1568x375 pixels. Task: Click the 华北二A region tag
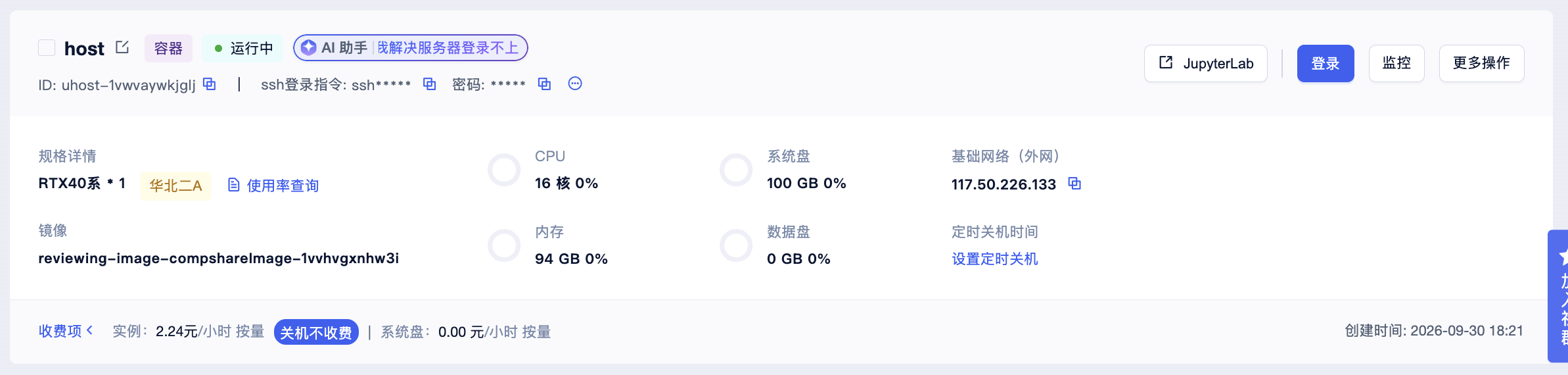click(x=175, y=186)
